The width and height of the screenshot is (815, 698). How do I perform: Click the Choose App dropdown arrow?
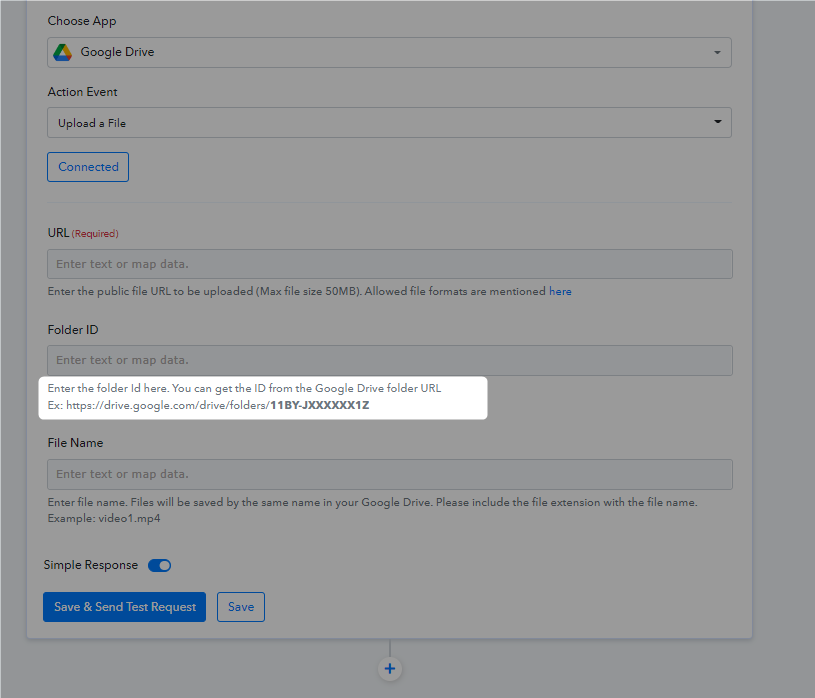[717, 52]
